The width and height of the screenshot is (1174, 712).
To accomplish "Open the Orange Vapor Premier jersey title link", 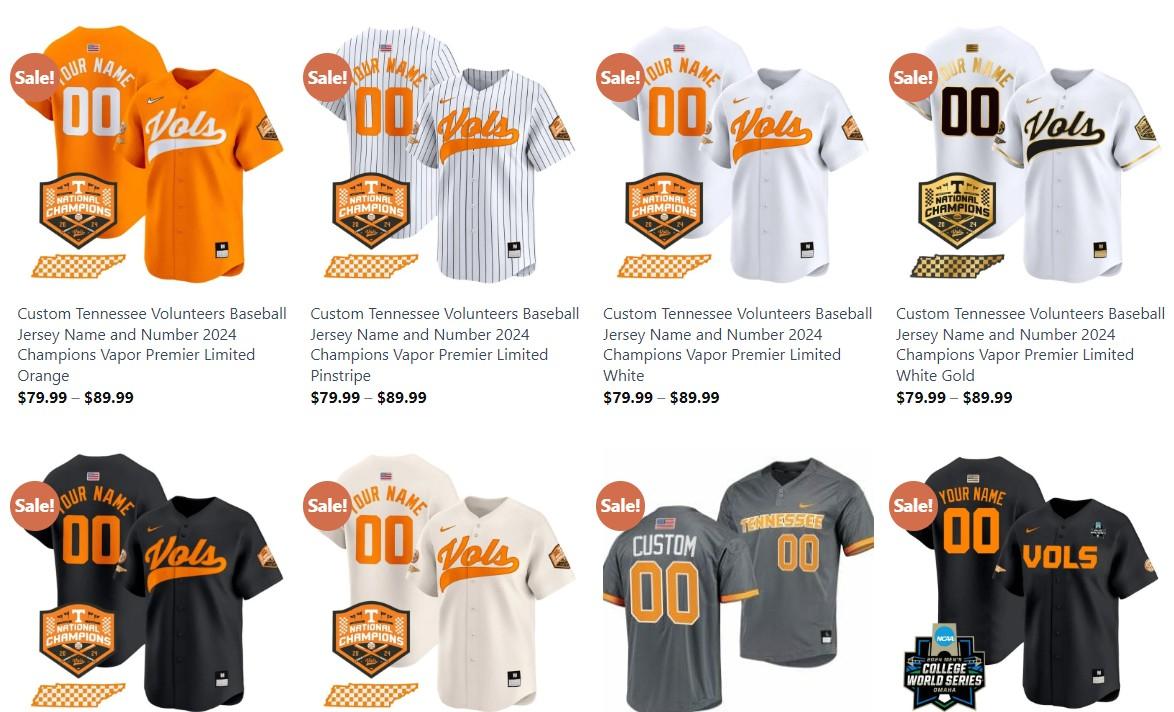I will coord(152,344).
